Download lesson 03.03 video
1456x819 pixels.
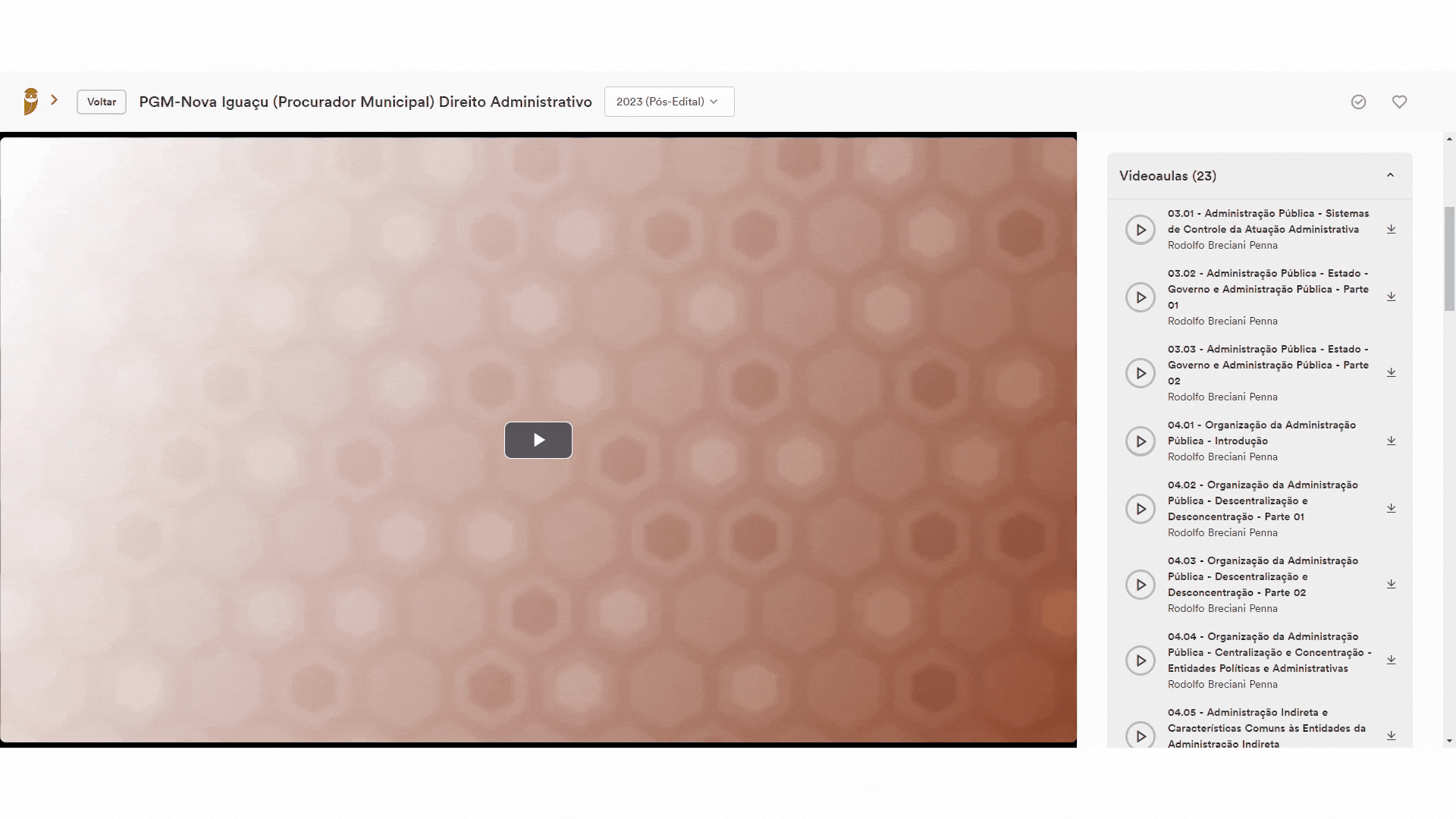(1392, 372)
